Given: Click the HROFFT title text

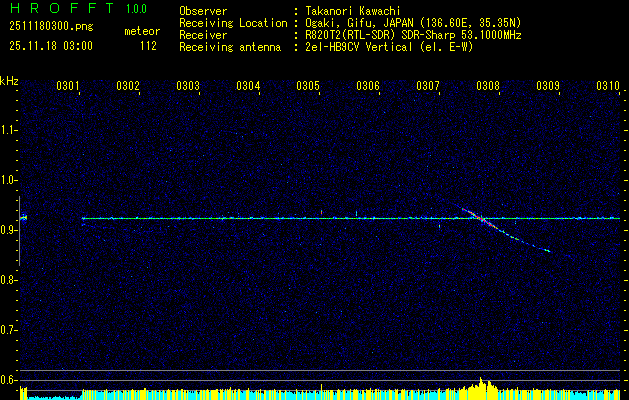Looking at the screenshot, I should tap(62, 8).
